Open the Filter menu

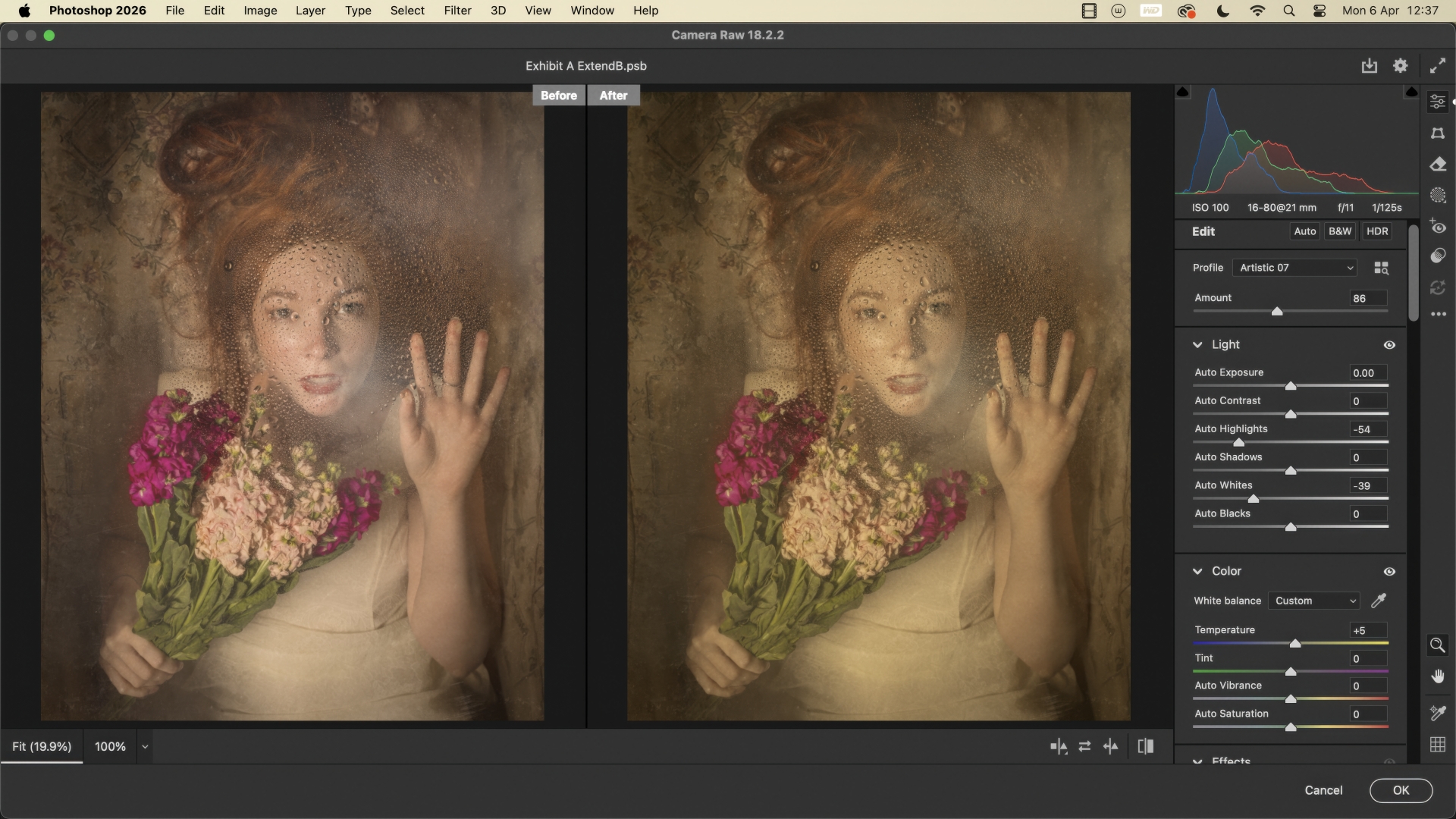(457, 11)
